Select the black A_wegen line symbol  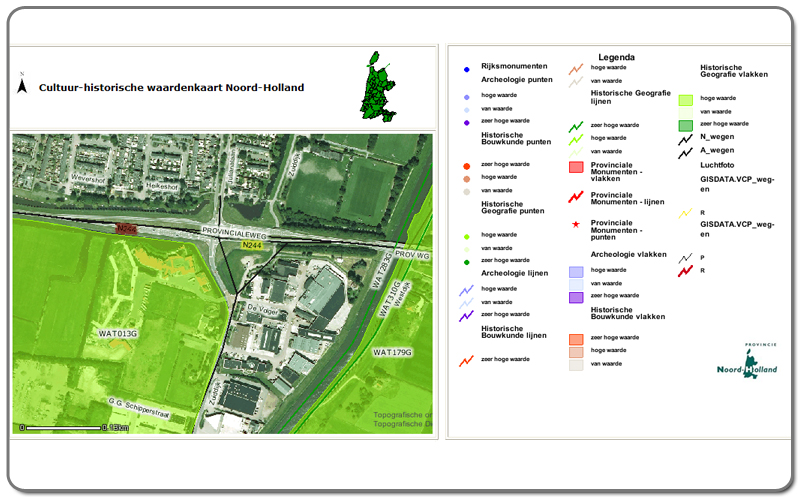pos(685,153)
